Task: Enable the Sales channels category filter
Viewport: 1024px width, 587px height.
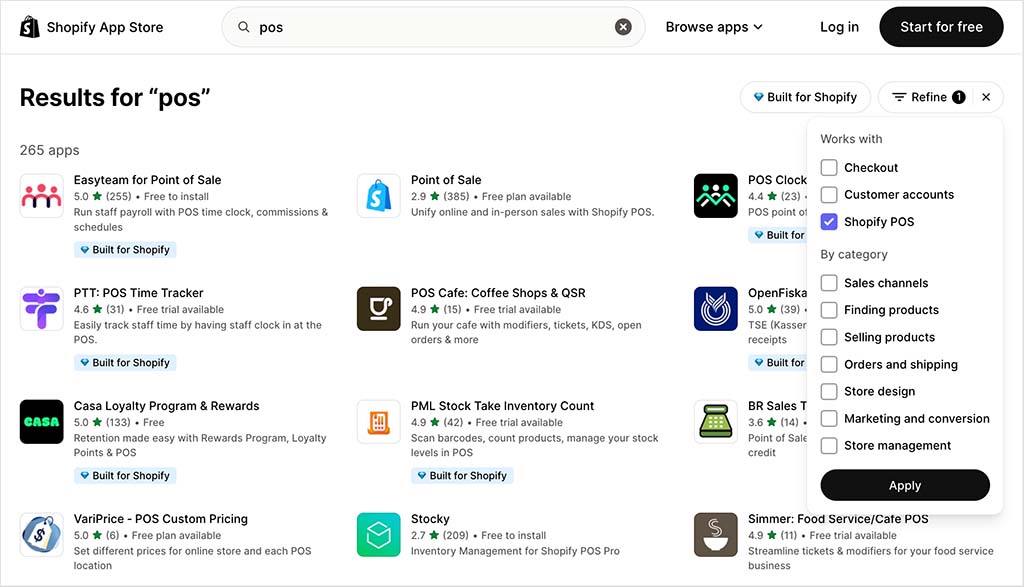Action: (x=829, y=283)
